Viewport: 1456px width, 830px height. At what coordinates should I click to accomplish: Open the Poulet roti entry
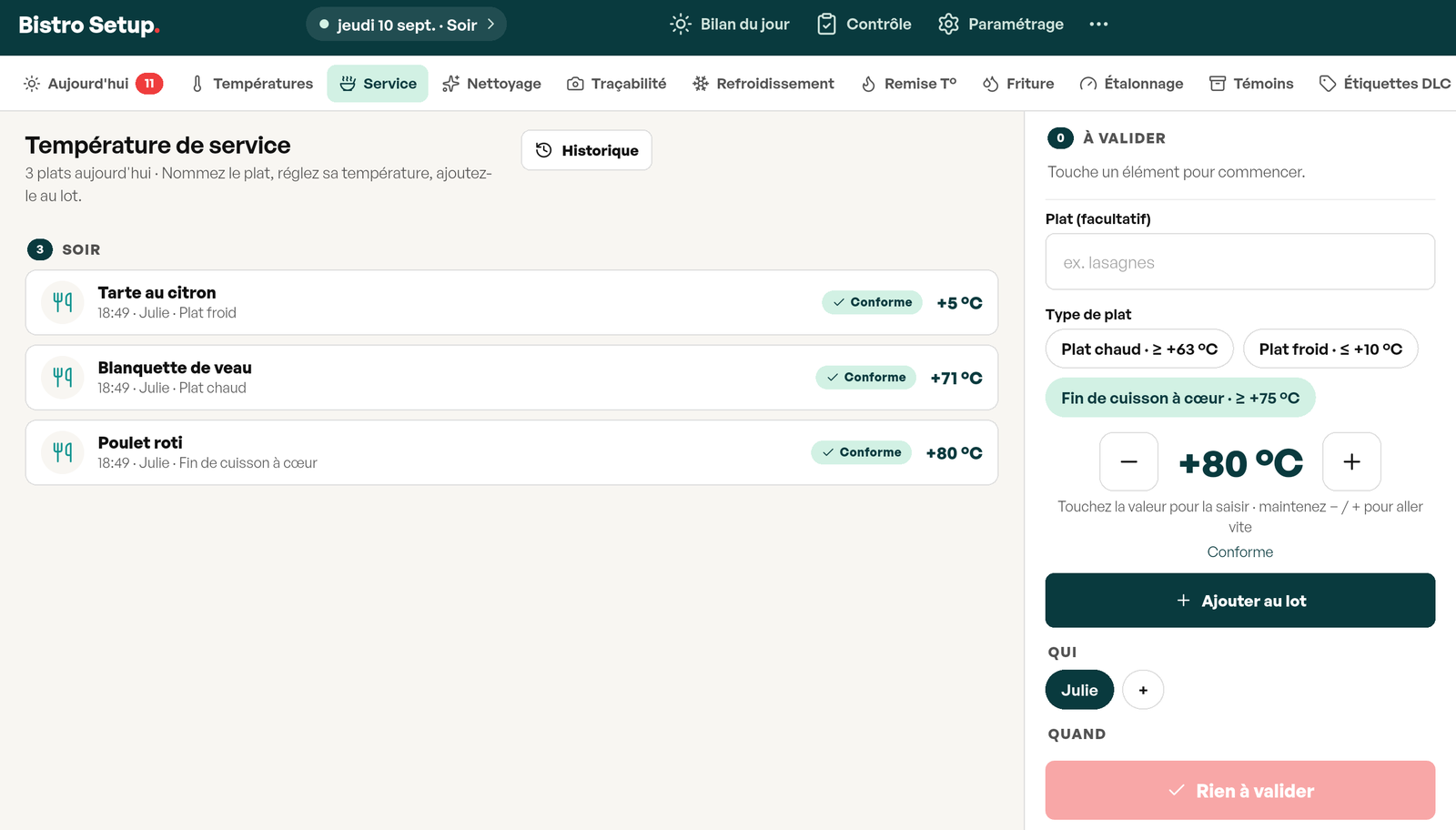tap(511, 452)
